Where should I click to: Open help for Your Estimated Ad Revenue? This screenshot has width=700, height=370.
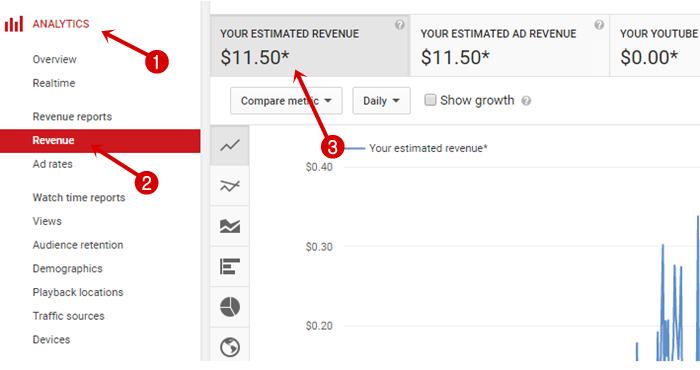599,25
